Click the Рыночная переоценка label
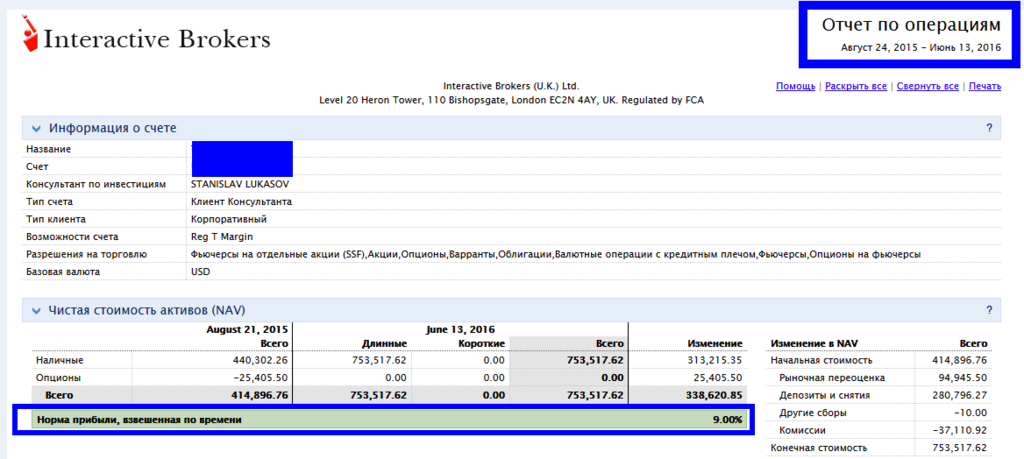1024x459 pixels. tap(832, 377)
